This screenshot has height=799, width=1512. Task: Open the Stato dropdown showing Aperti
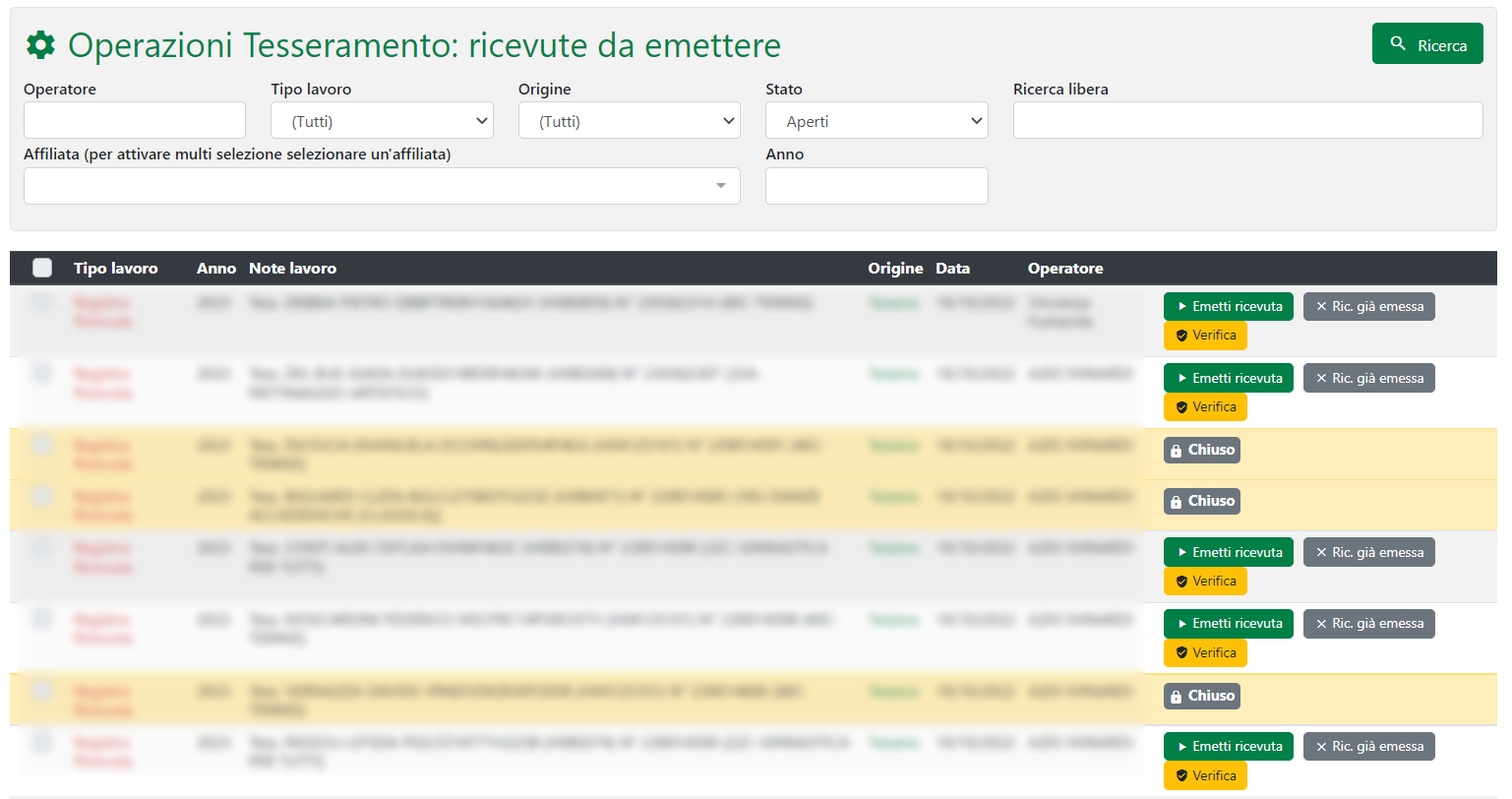click(876, 121)
